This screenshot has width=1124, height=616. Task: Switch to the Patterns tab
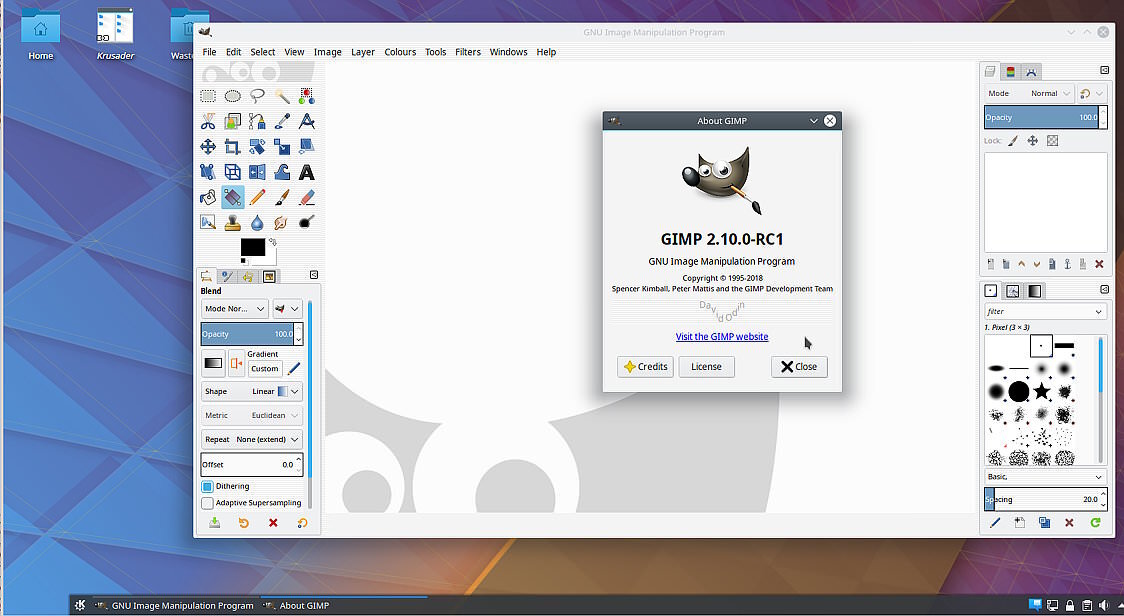click(x=1013, y=290)
